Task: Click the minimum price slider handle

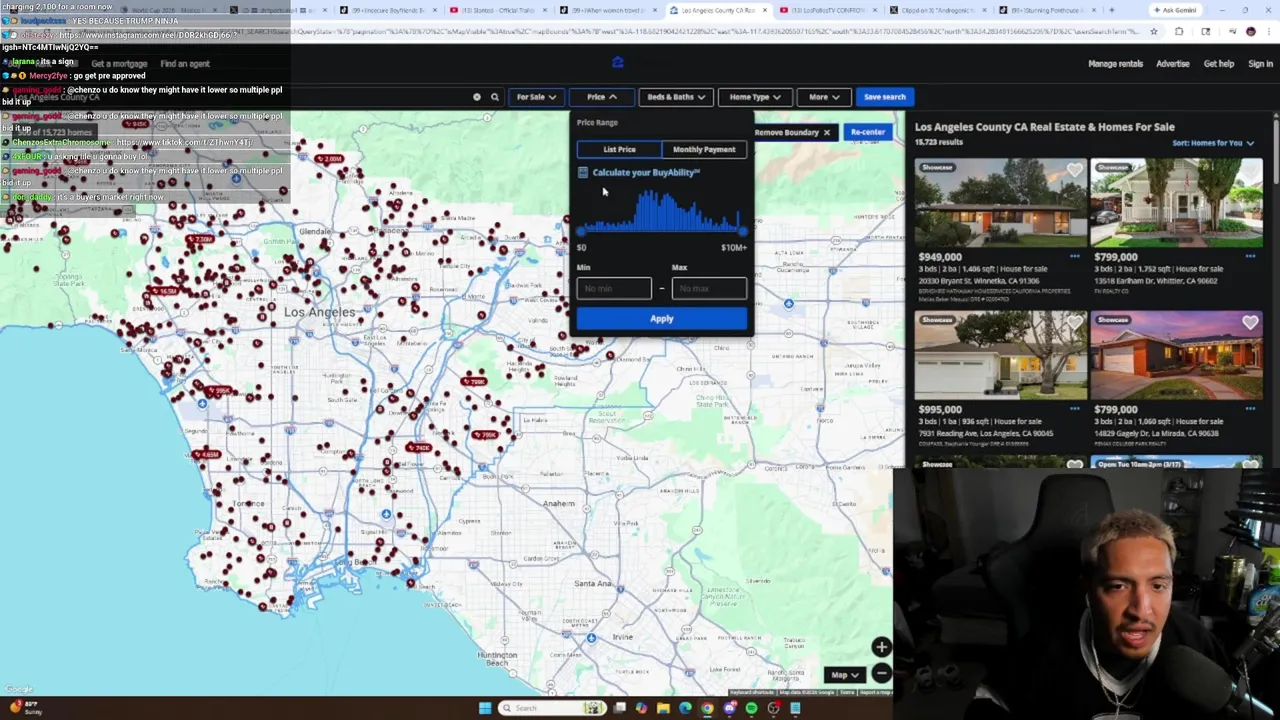Action: point(581,232)
